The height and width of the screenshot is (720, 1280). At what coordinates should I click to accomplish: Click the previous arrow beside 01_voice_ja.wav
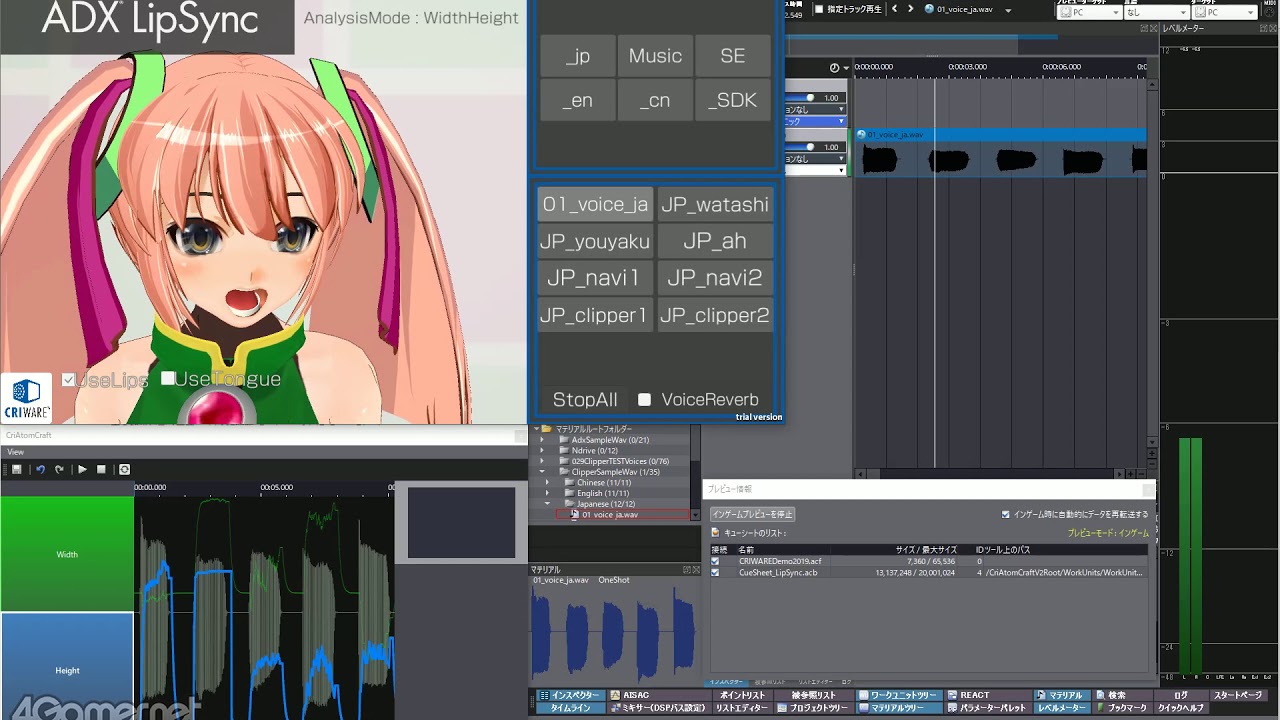point(895,9)
